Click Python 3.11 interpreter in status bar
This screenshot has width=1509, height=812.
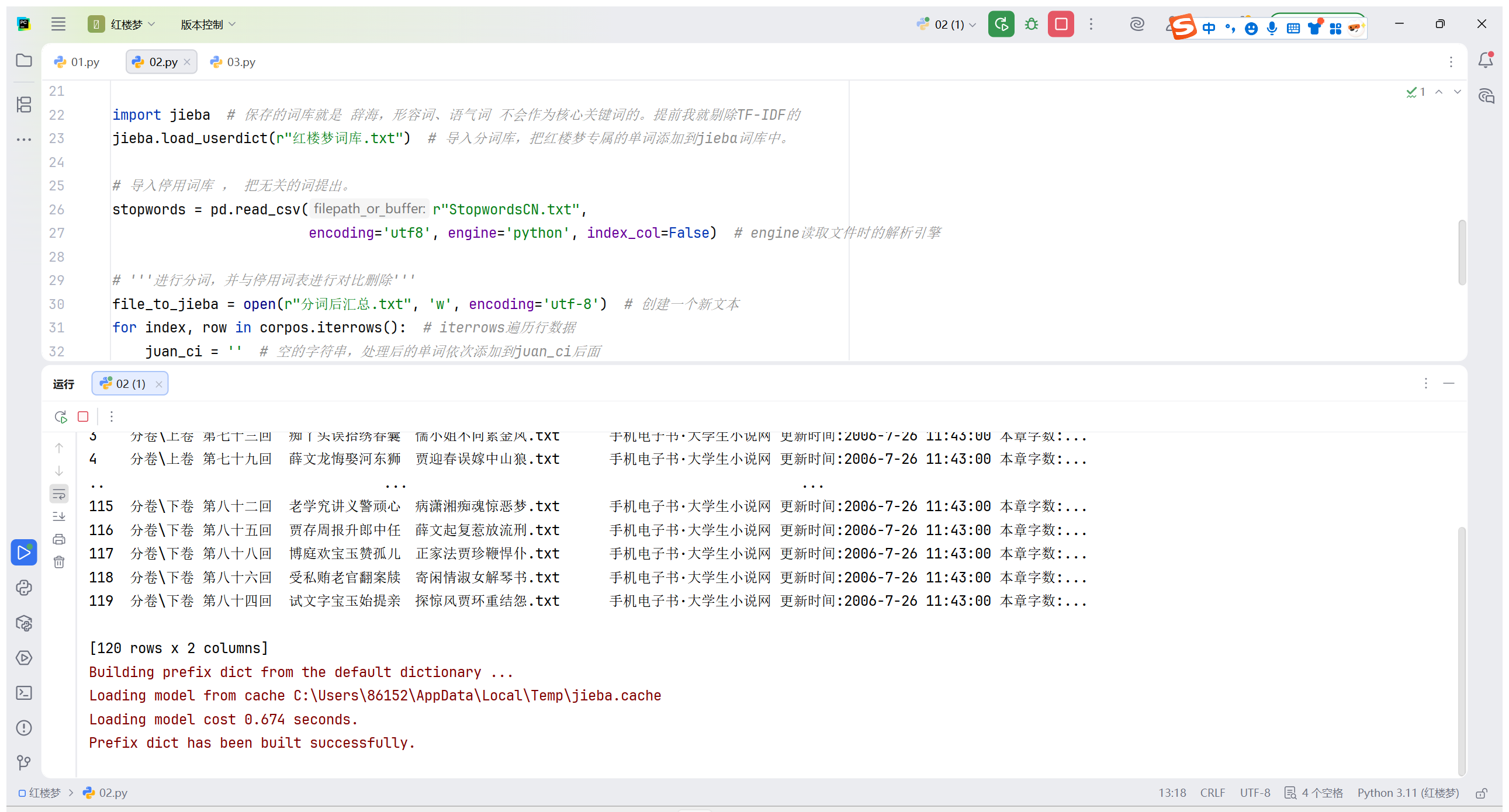tap(1407, 793)
